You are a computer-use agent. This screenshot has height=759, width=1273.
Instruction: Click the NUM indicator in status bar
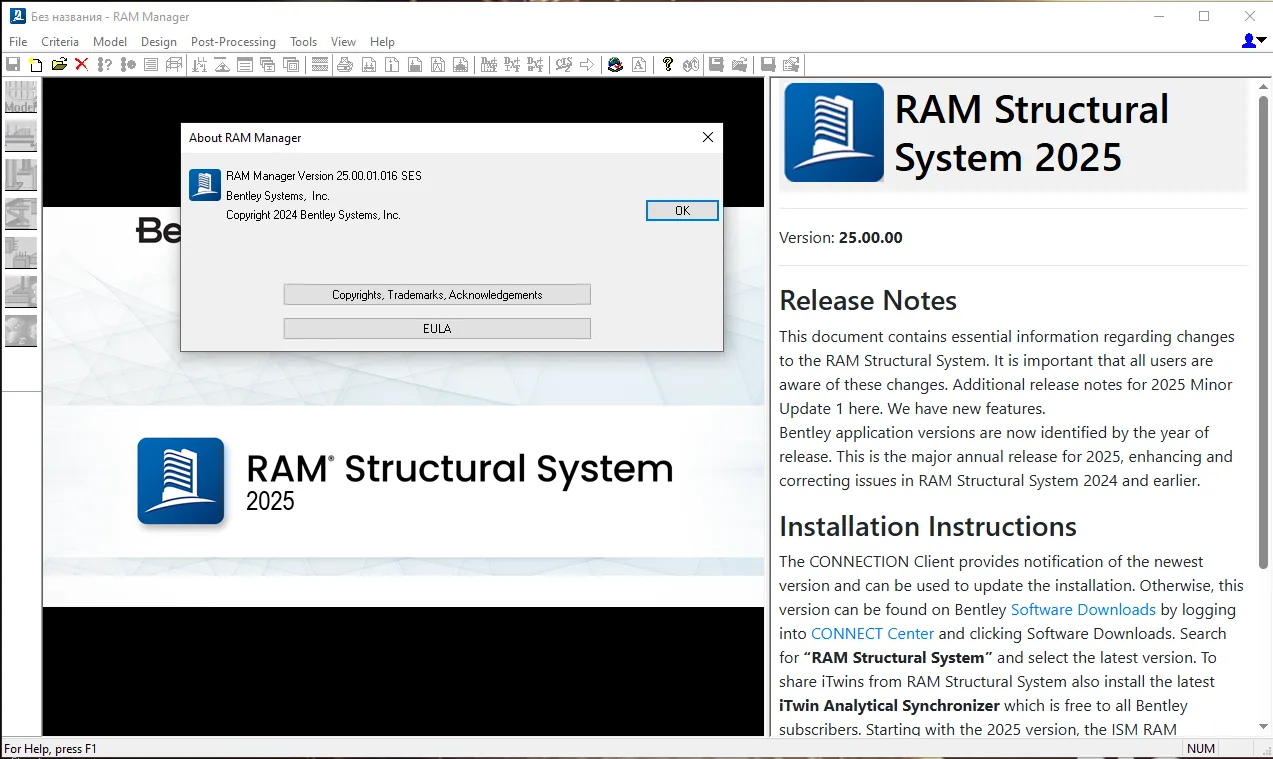(1200, 748)
